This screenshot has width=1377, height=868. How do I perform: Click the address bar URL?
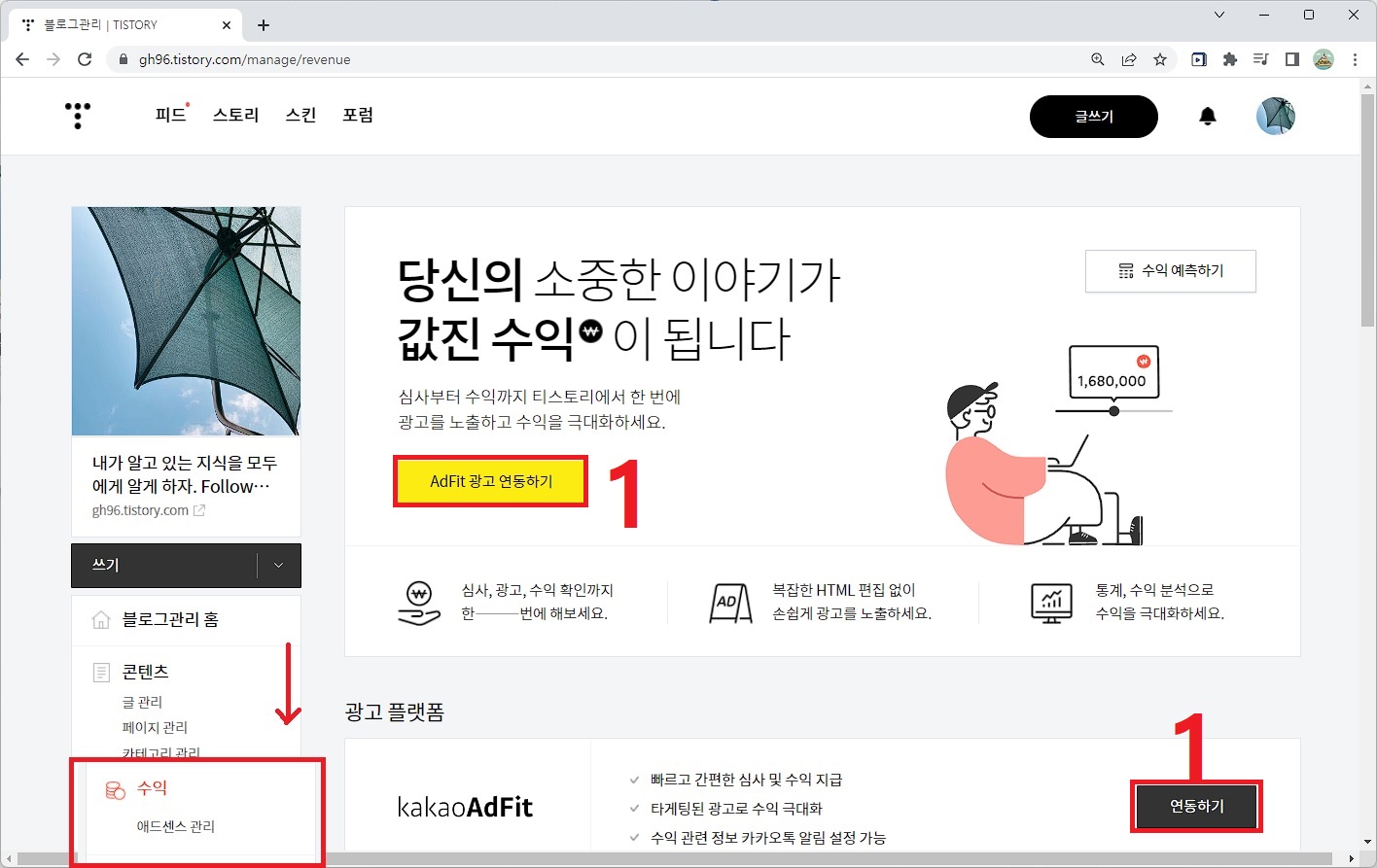tap(244, 59)
